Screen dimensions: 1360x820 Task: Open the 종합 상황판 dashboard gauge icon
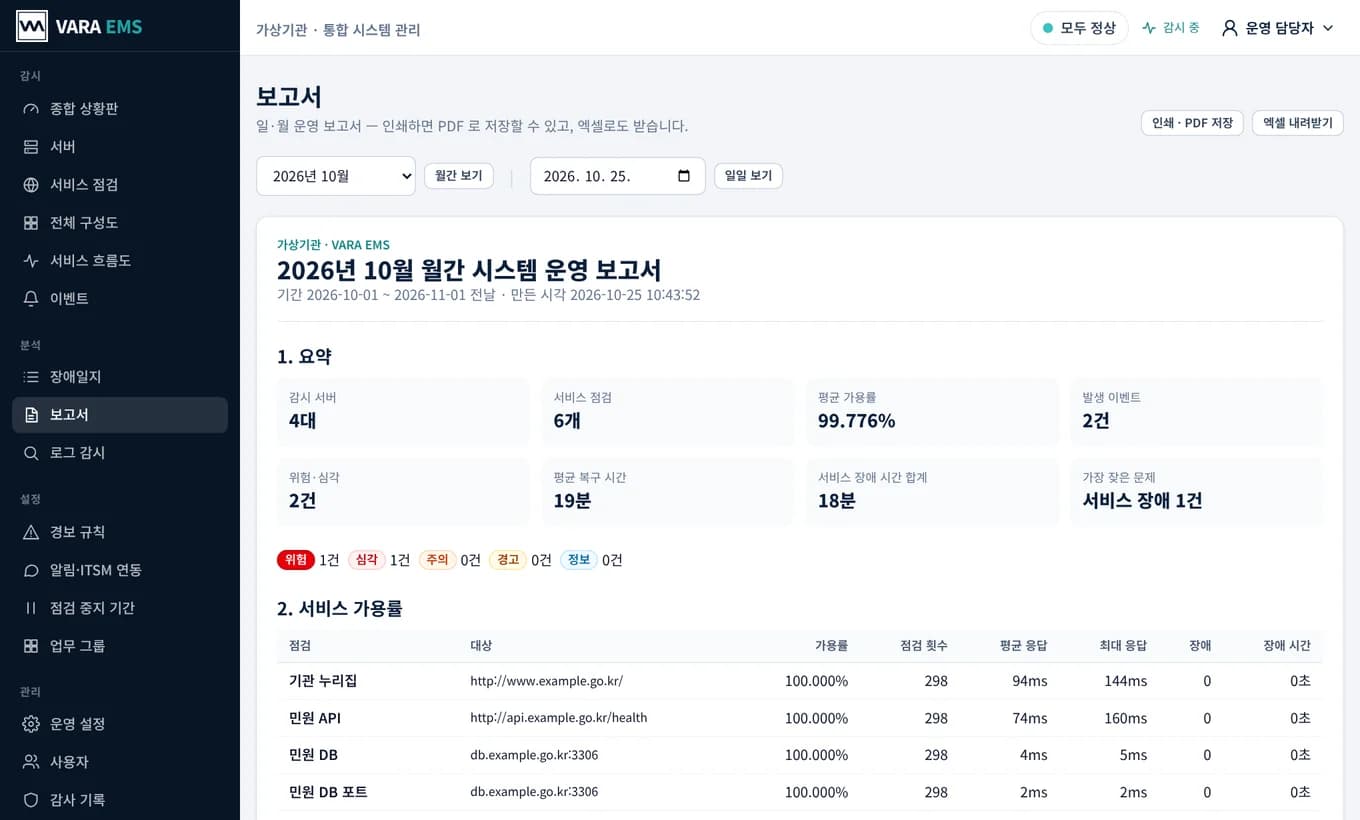pos(31,109)
